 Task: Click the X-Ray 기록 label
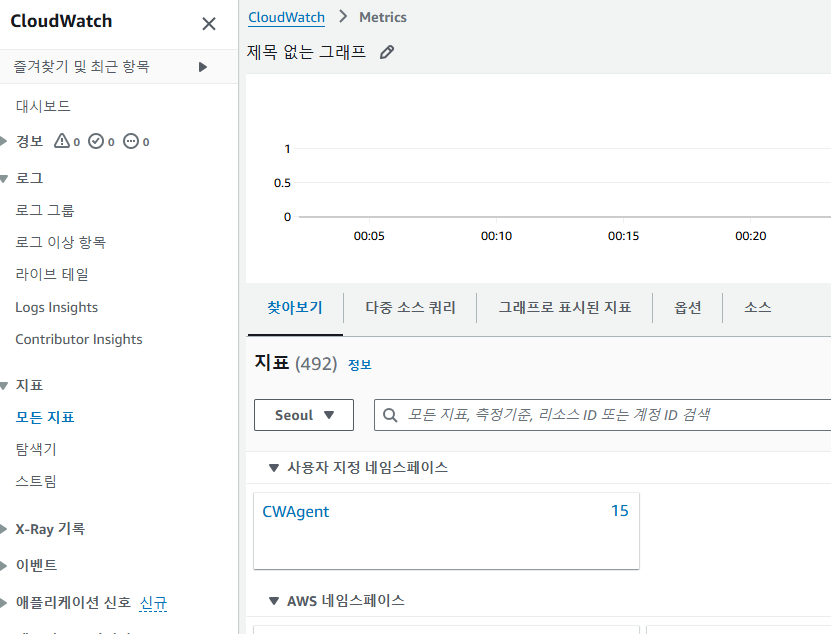coord(50,529)
